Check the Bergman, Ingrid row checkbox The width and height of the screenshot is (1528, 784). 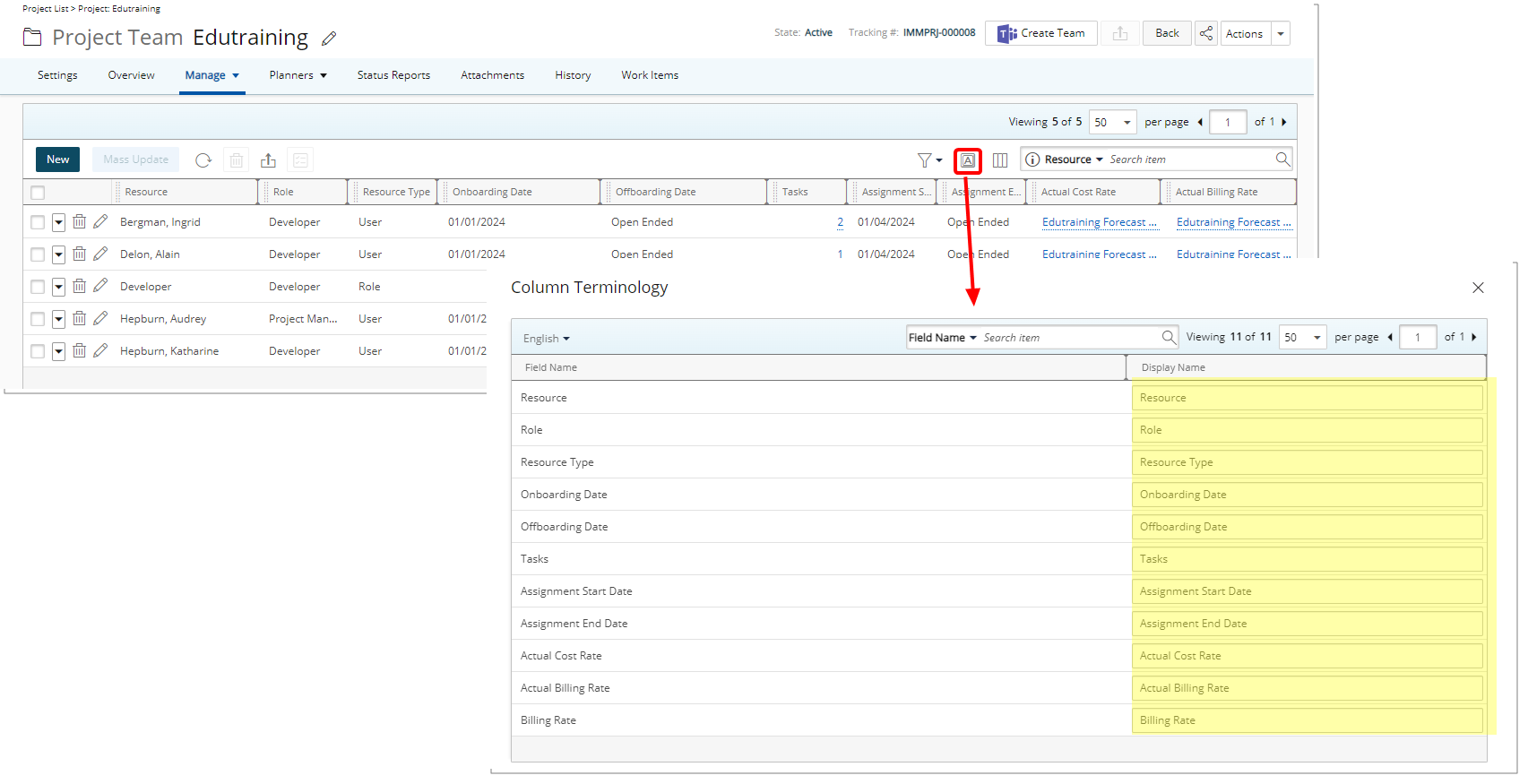coord(38,222)
